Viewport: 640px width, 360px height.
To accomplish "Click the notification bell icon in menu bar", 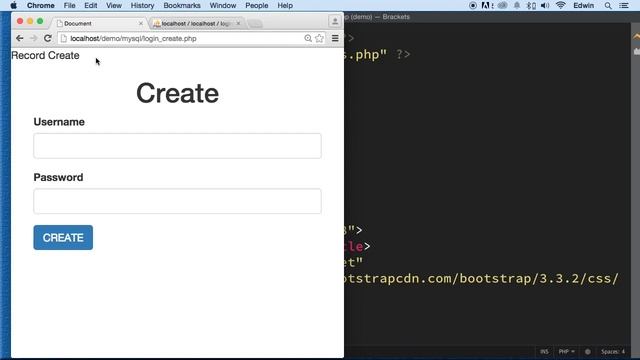I will 517,5.
